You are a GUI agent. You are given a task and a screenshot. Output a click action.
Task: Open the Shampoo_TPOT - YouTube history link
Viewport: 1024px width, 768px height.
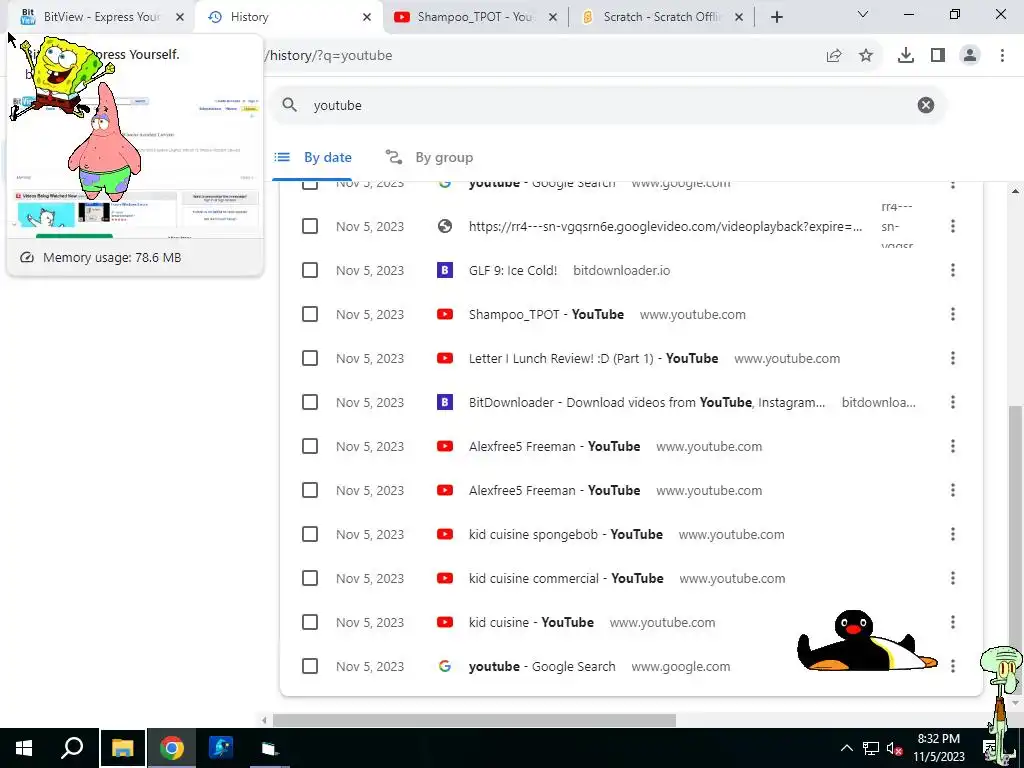(x=546, y=314)
